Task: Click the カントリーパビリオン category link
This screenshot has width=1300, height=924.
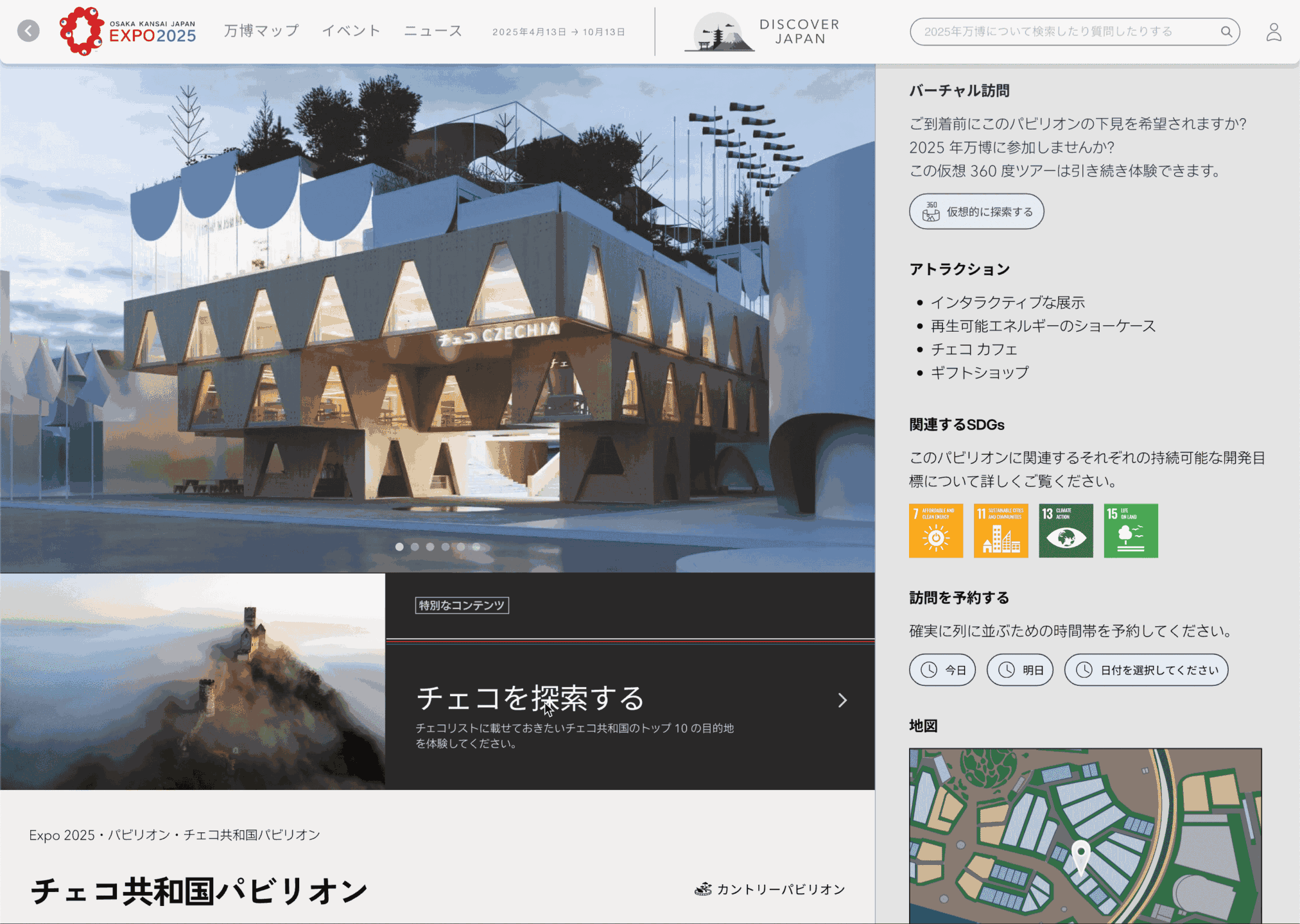Action: [x=770, y=889]
